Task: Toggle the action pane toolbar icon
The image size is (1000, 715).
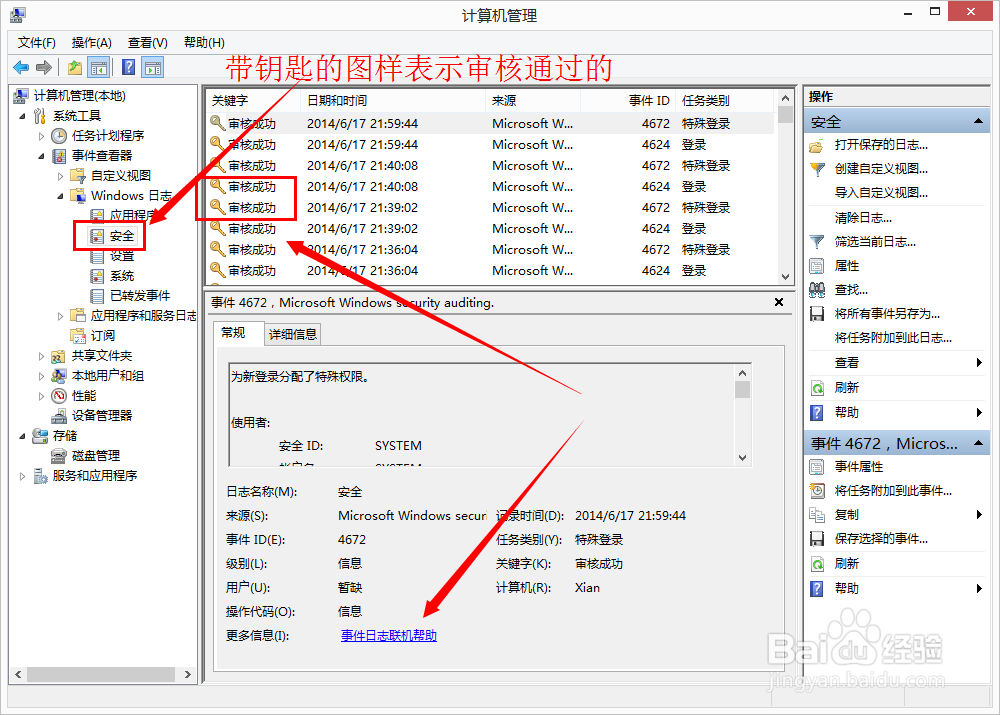Action: click(153, 67)
